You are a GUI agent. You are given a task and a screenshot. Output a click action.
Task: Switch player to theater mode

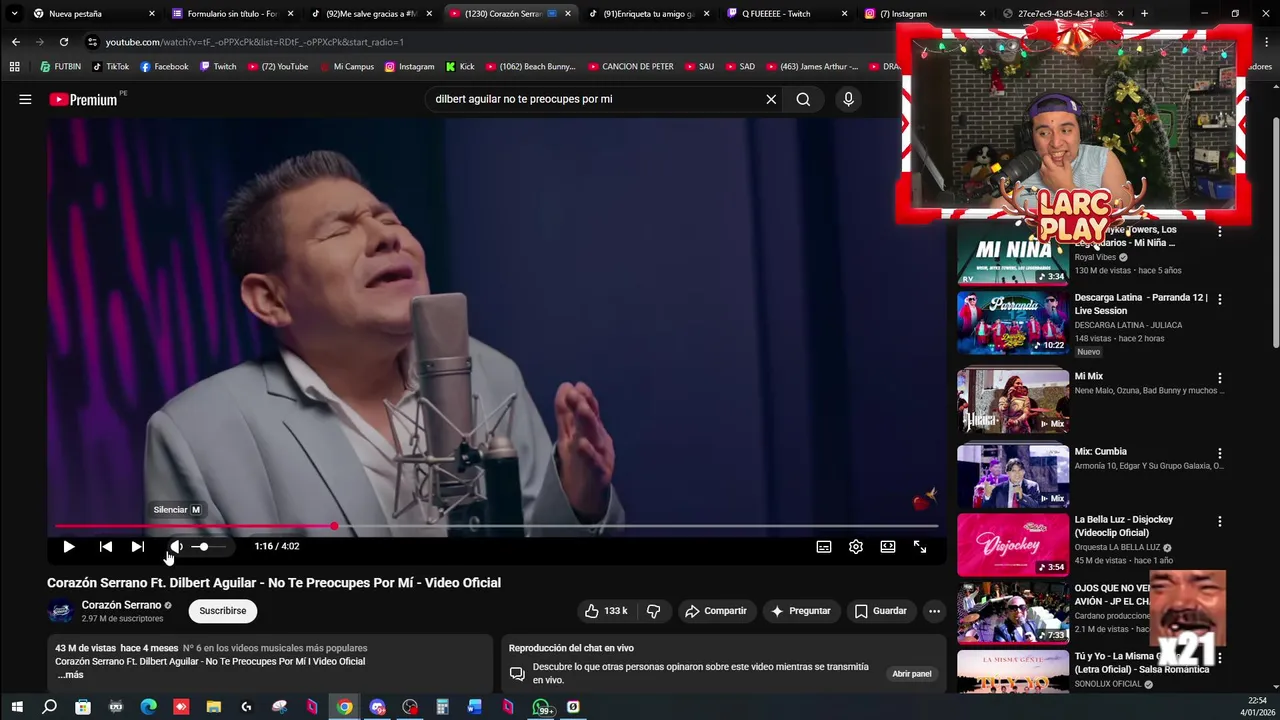[888, 547]
